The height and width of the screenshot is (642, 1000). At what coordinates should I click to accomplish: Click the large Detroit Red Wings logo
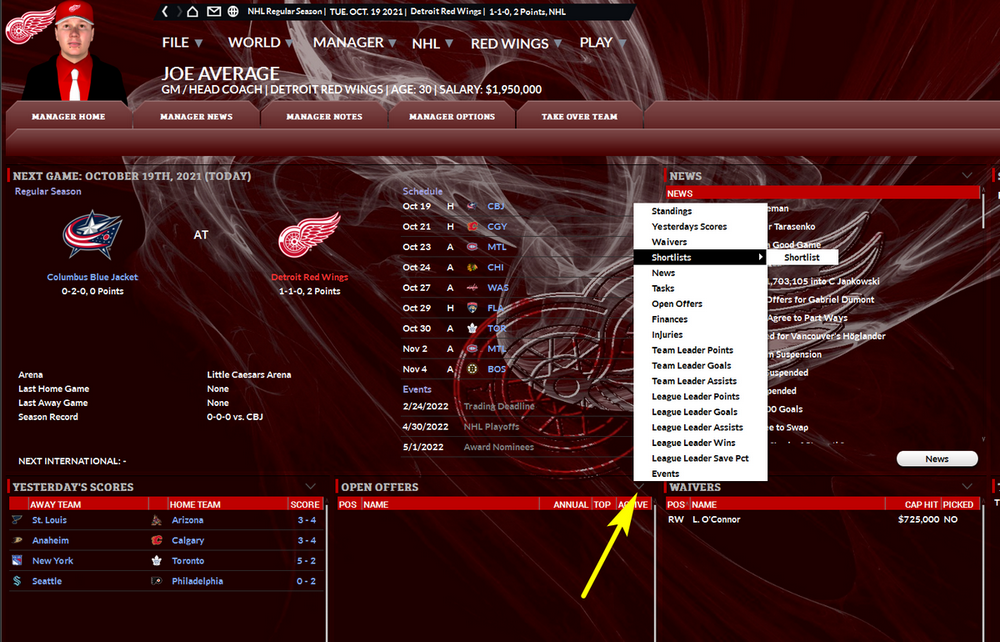tap(309, 235)
